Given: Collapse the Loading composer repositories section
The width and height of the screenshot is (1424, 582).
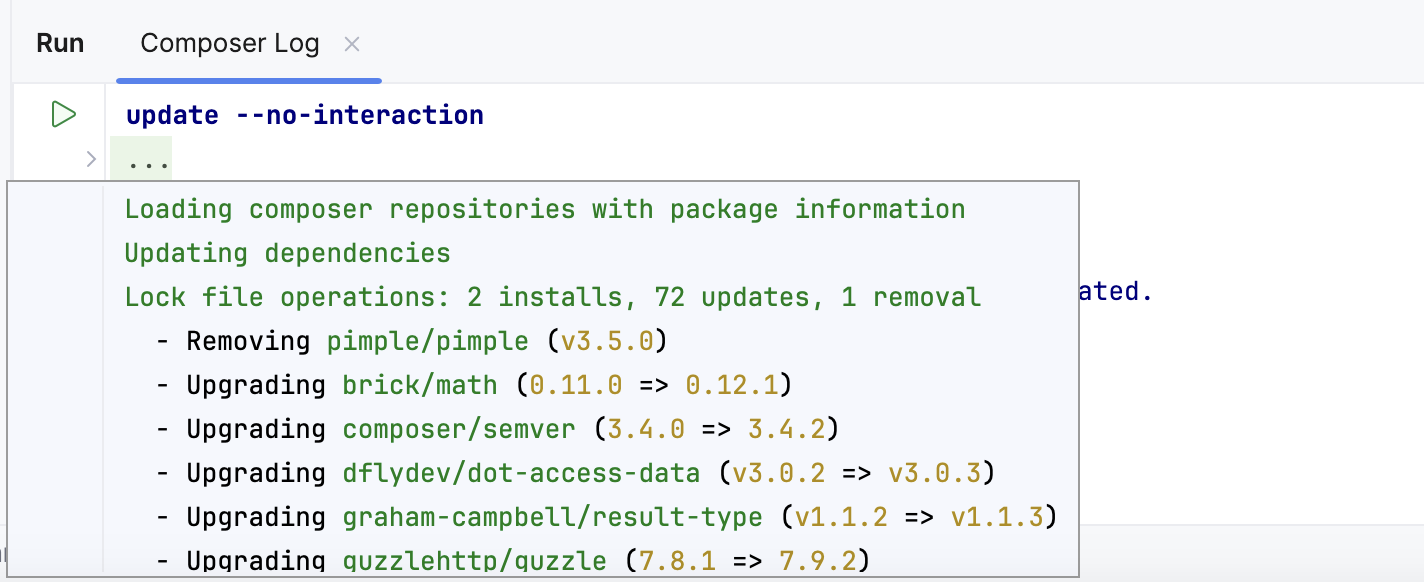Looking at the screenshot, I should [x=544, y=209].
